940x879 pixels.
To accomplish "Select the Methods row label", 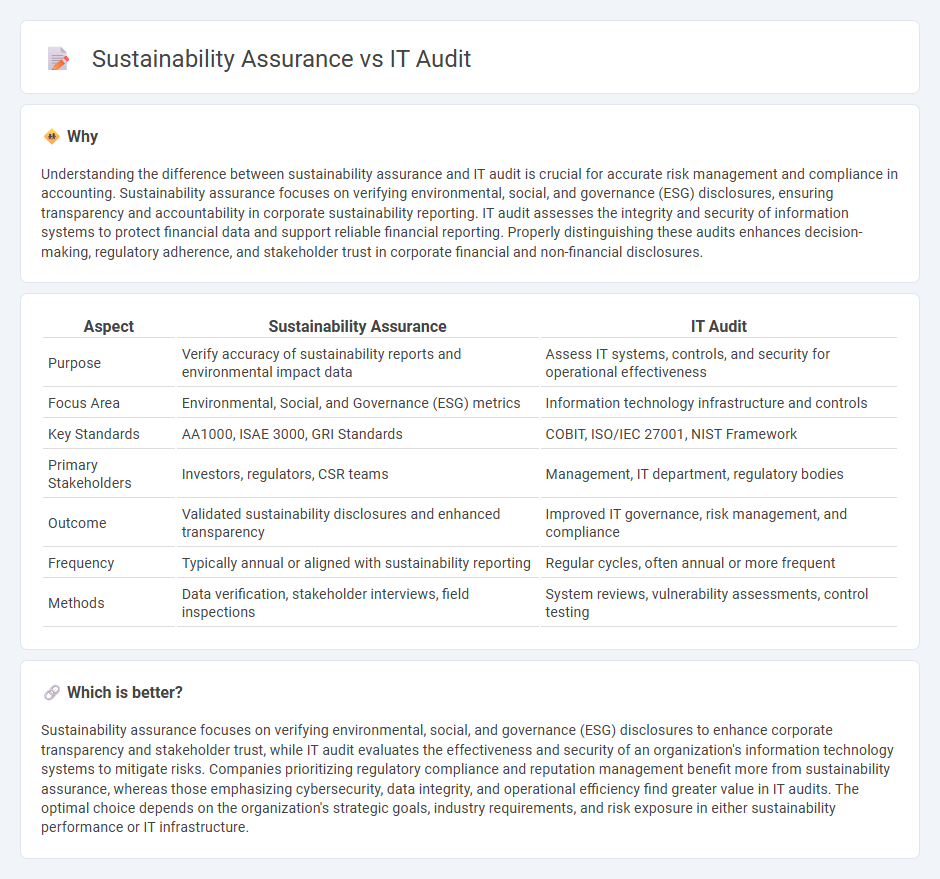I will 76,603.
